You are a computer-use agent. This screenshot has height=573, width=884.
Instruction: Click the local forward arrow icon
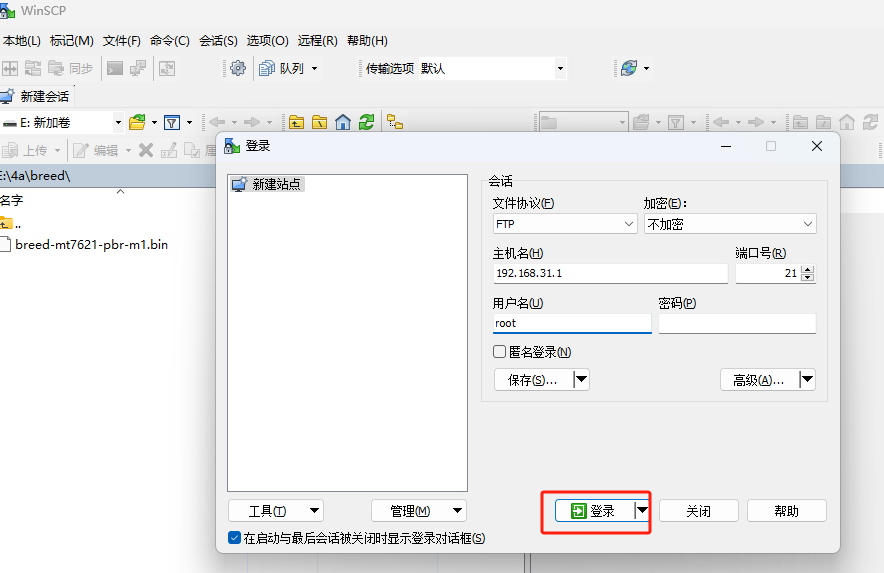coord(251,122)
